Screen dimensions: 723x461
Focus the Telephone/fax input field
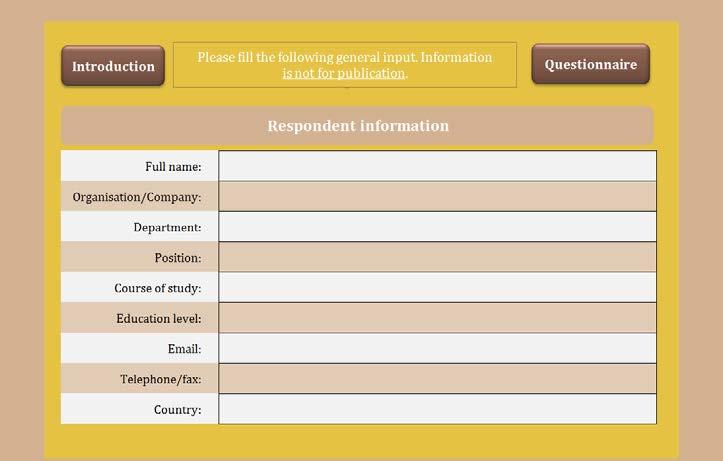[438, 379]
